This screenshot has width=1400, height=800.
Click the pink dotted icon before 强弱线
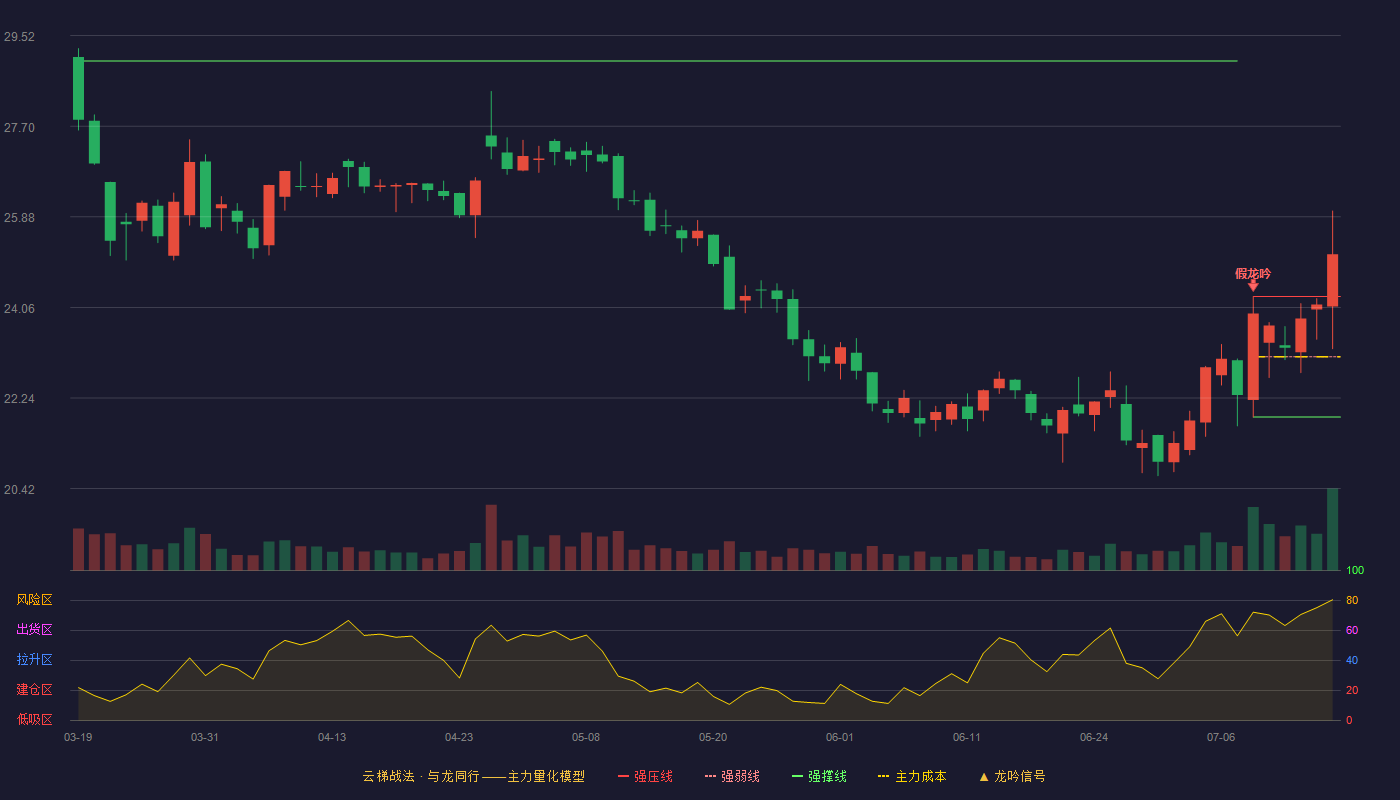(711, 776)
